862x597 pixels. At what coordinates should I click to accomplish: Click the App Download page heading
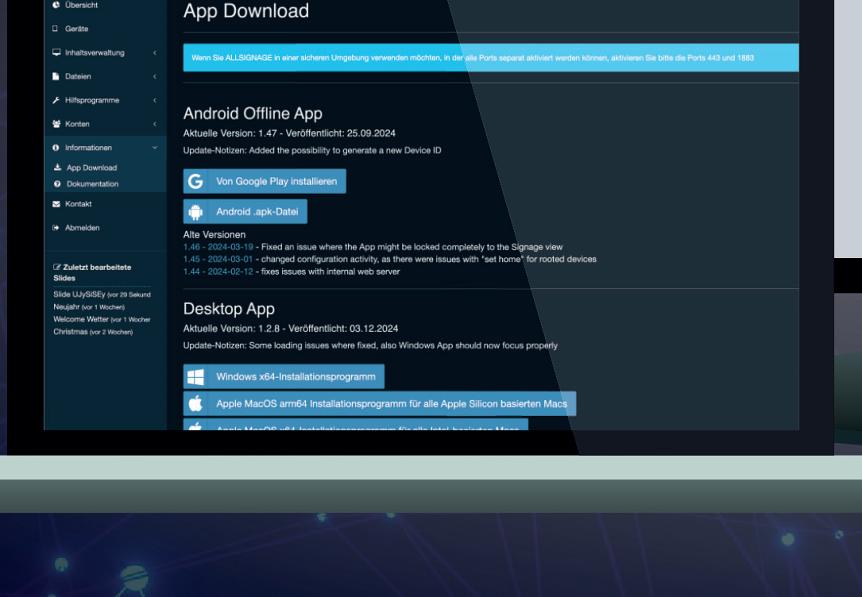point(246,11)
